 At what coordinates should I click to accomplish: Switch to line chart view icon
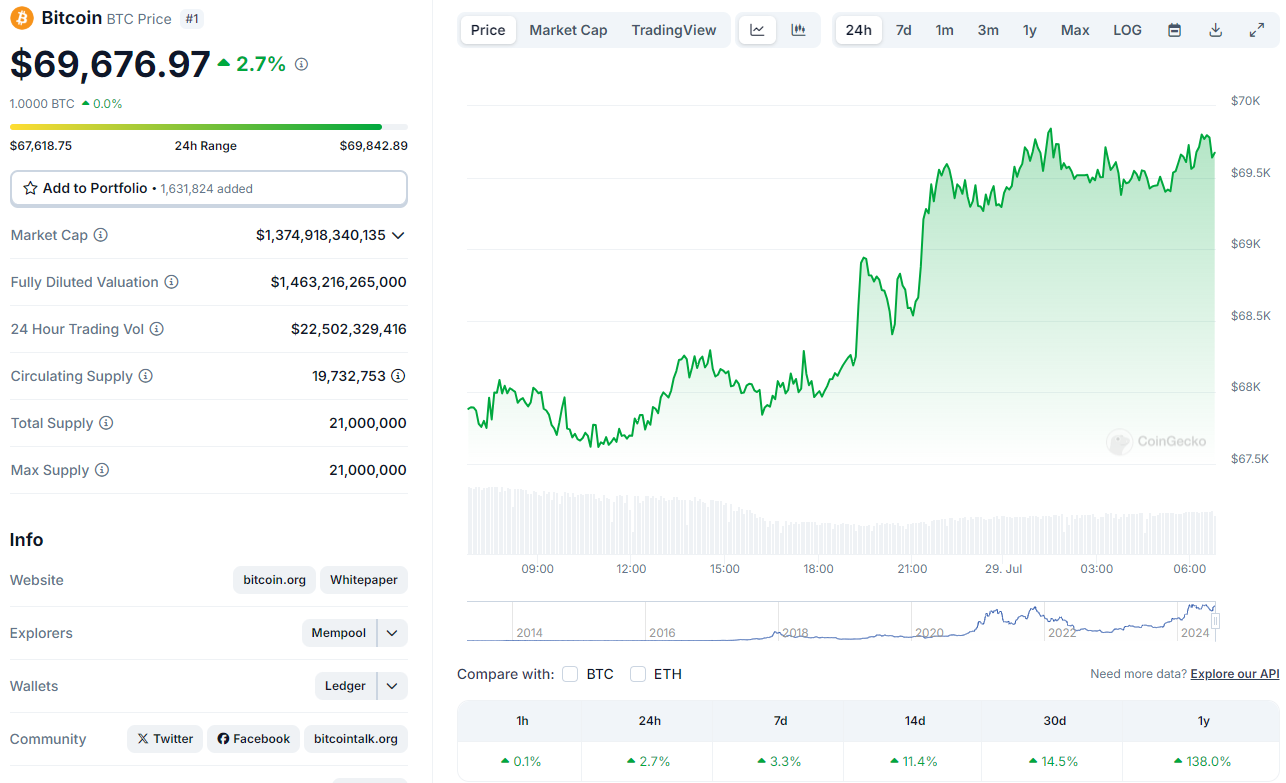tap(757, 30)
